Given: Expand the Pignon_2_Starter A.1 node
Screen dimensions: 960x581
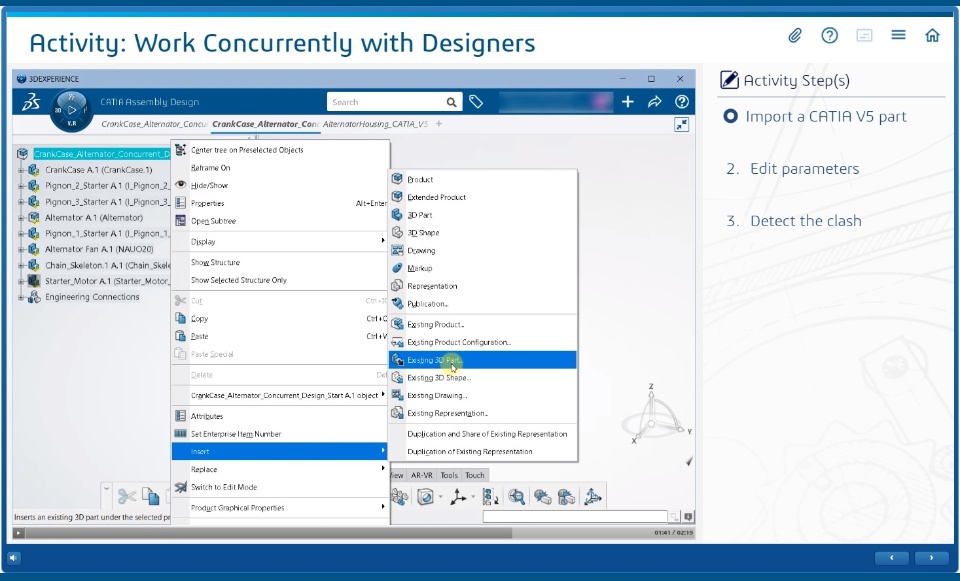Looking at the screenshot, I should coord(21,186).
